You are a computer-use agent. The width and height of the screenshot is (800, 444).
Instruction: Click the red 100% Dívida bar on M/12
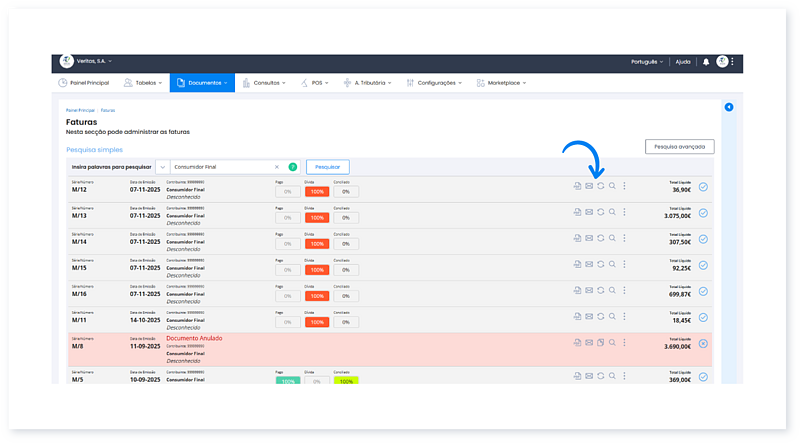pyautogui.click(x=319, y=190)
